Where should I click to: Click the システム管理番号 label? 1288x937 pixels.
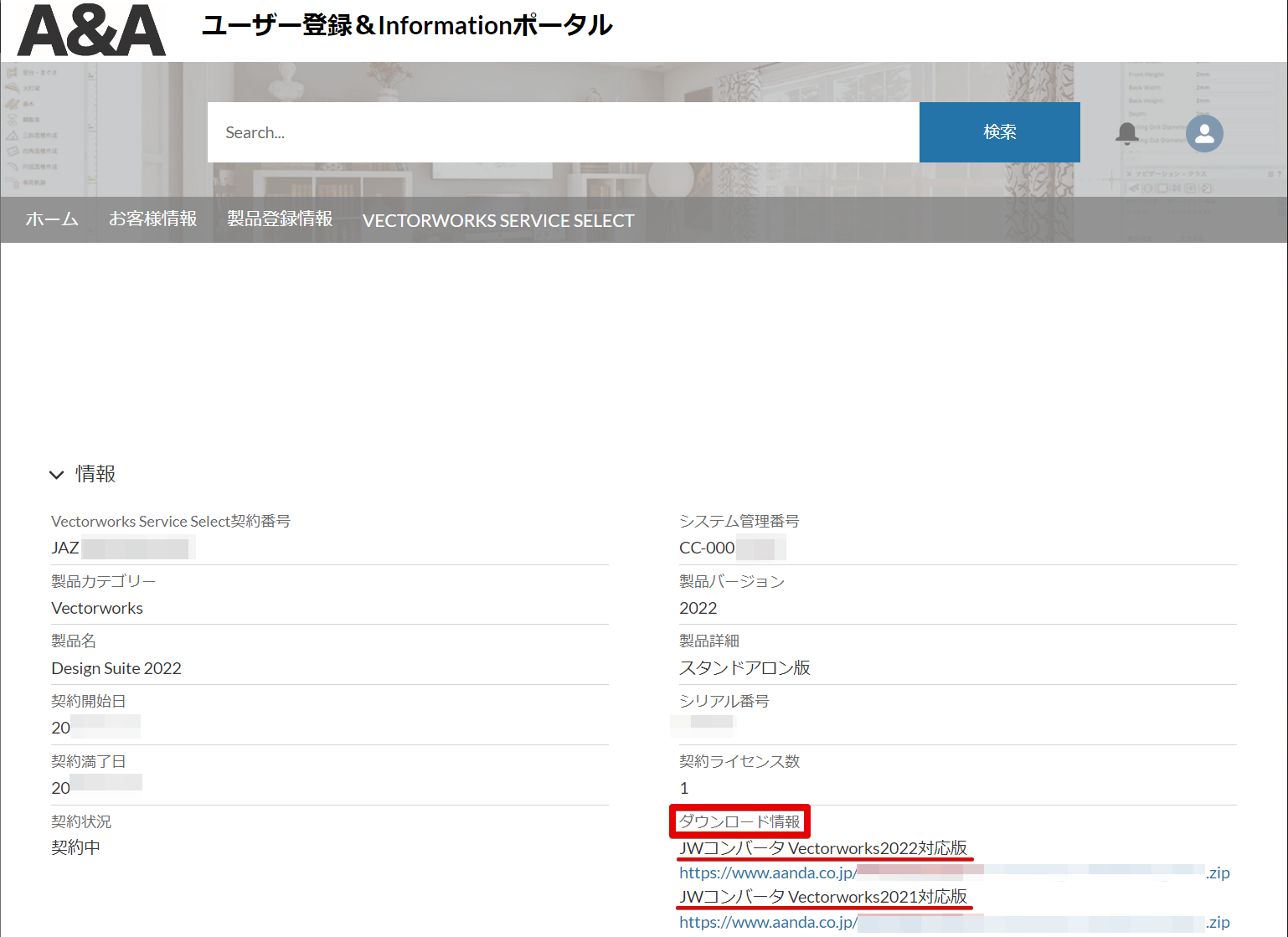739,521
